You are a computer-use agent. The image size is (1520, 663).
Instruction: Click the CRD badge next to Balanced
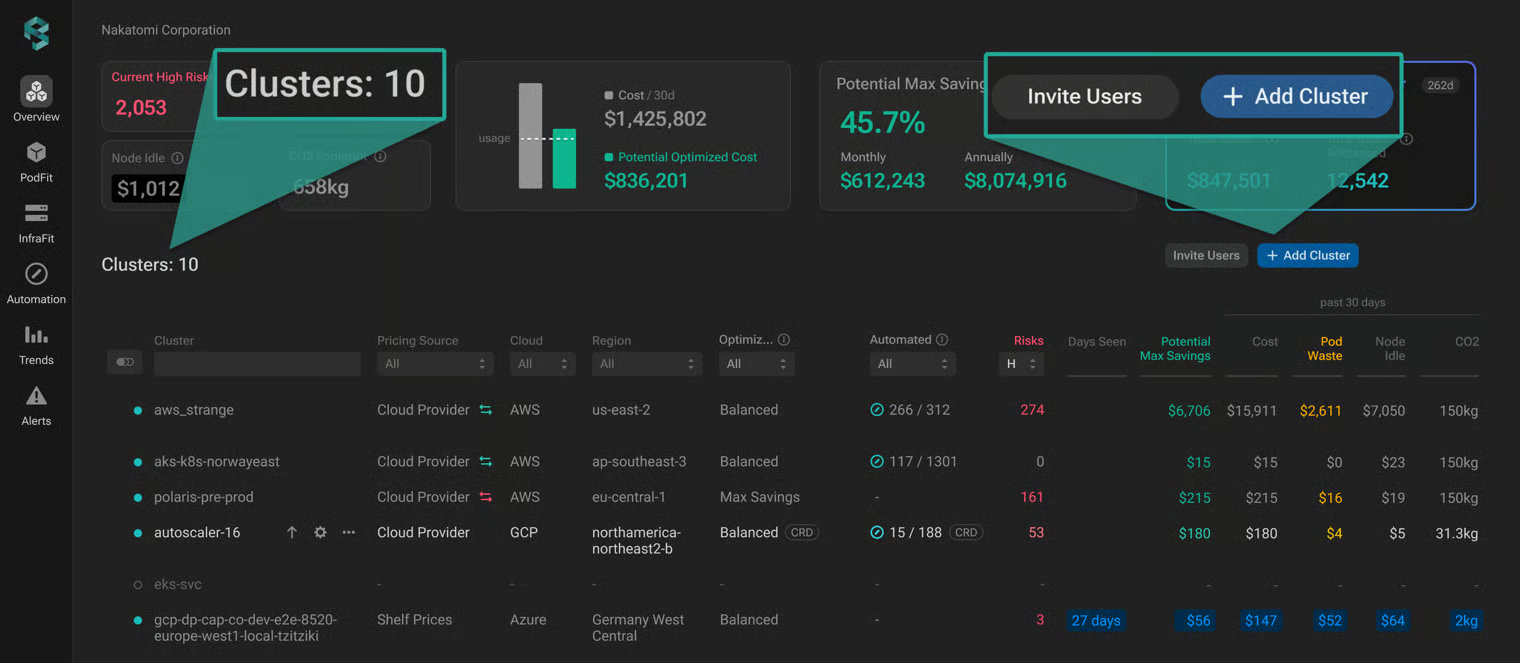(802, 533)
